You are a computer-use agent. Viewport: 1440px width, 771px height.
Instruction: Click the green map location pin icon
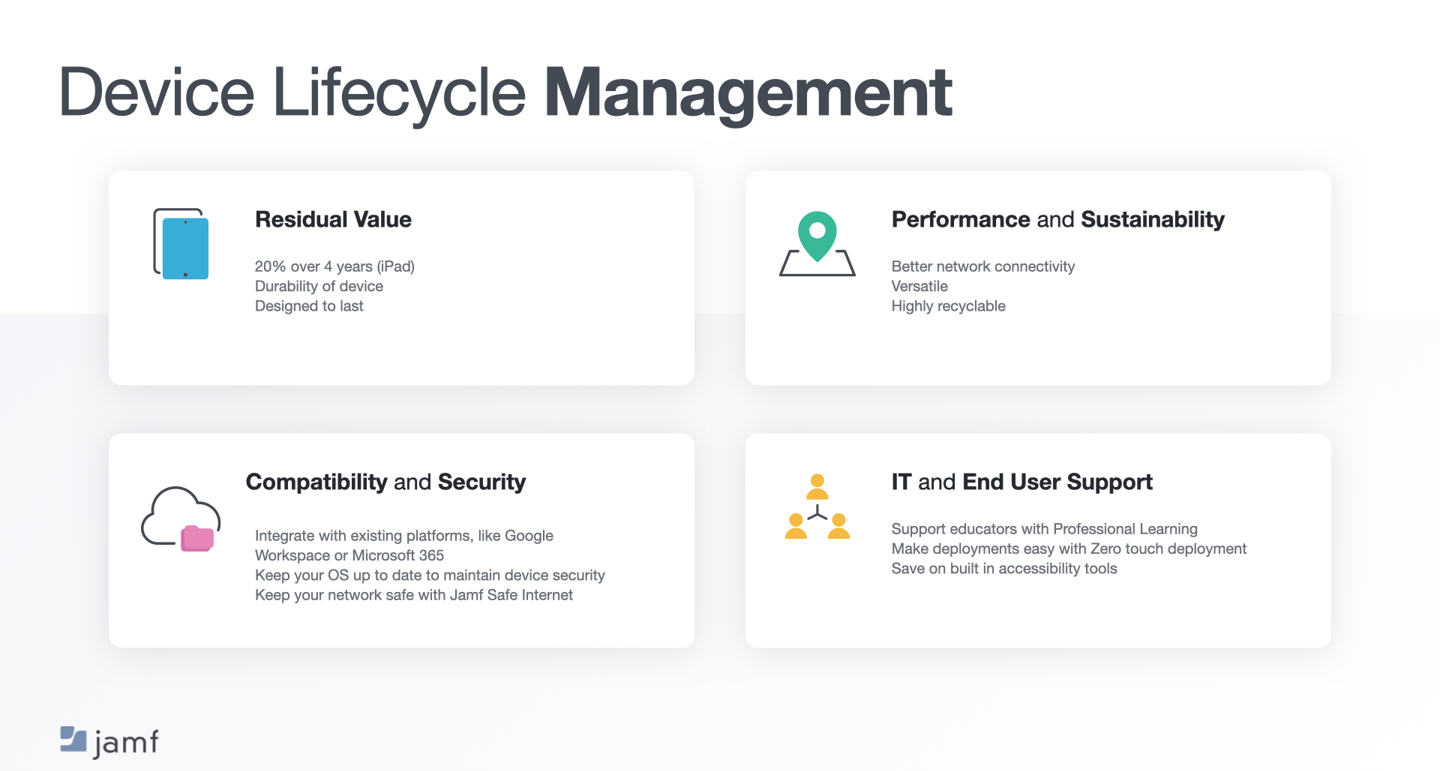817,243
